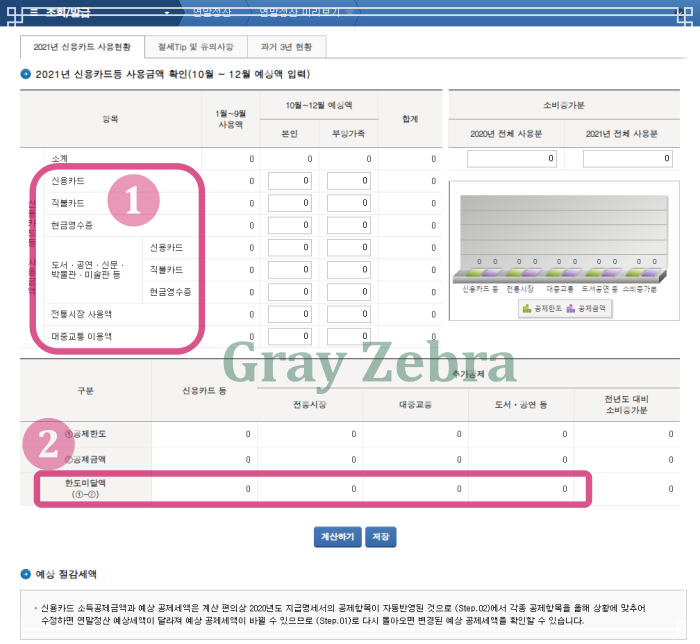
Task: Click the 본인 input for top-level 직불카드 row
Action: tap(290, 203)
